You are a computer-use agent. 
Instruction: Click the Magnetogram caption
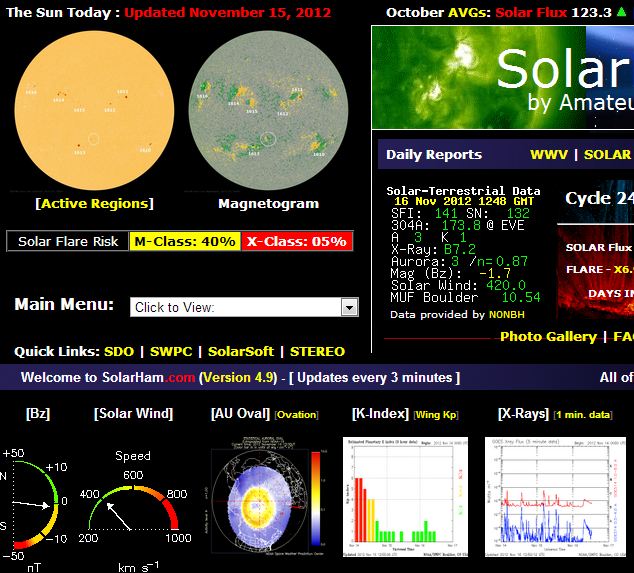pos(268,203)
